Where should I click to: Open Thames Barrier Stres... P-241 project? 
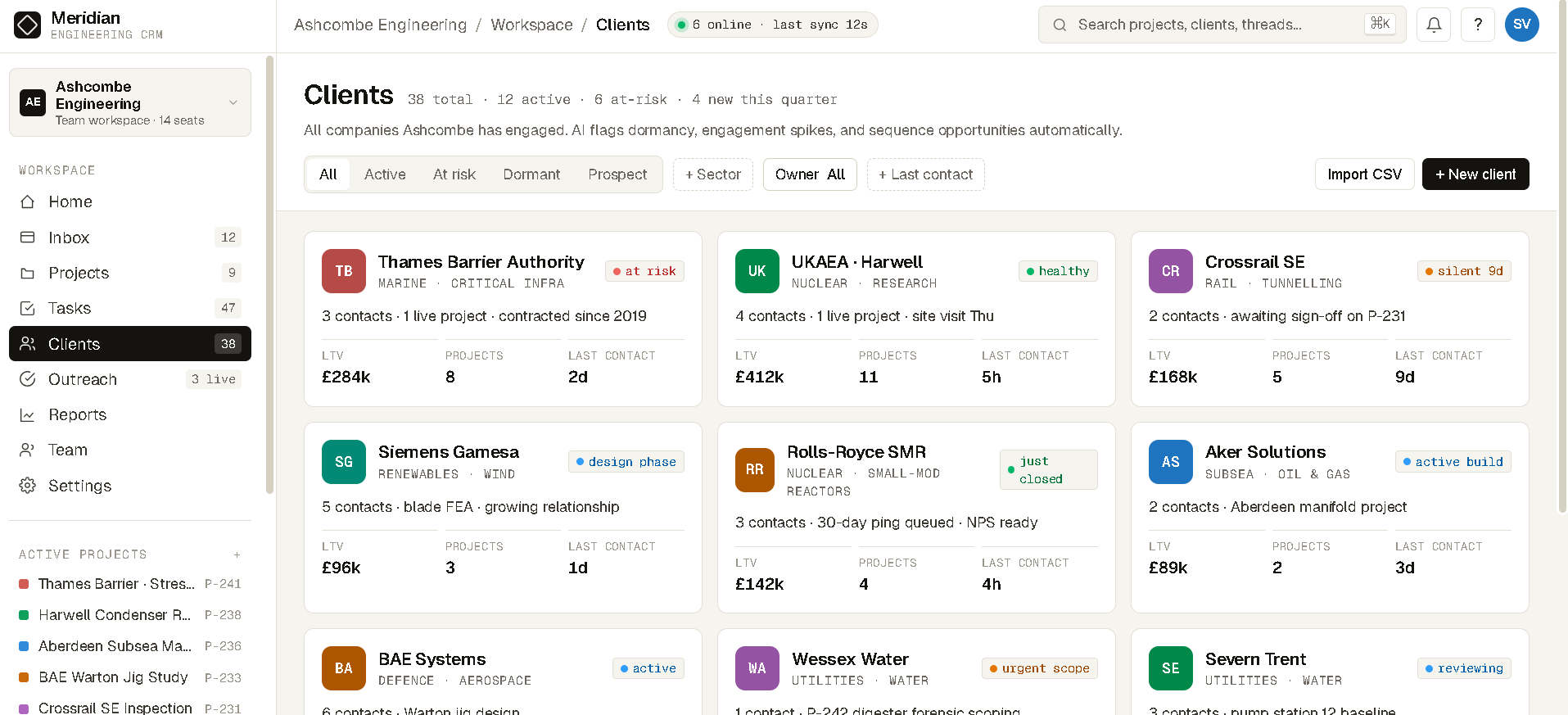click(130, 584)
